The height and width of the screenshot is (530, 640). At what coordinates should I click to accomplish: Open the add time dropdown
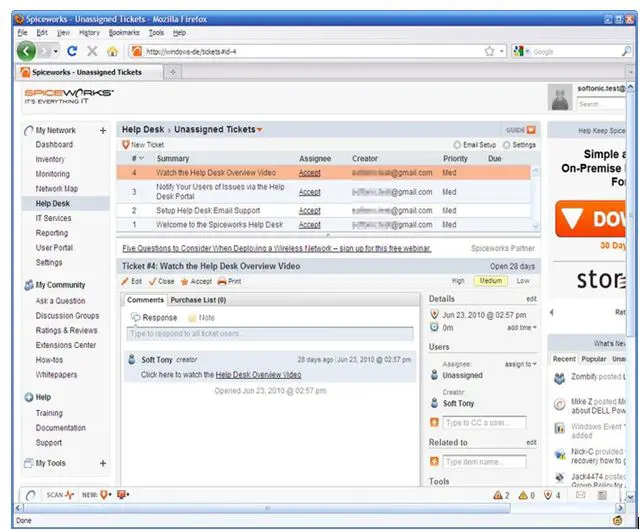click(x=522, y=327)
